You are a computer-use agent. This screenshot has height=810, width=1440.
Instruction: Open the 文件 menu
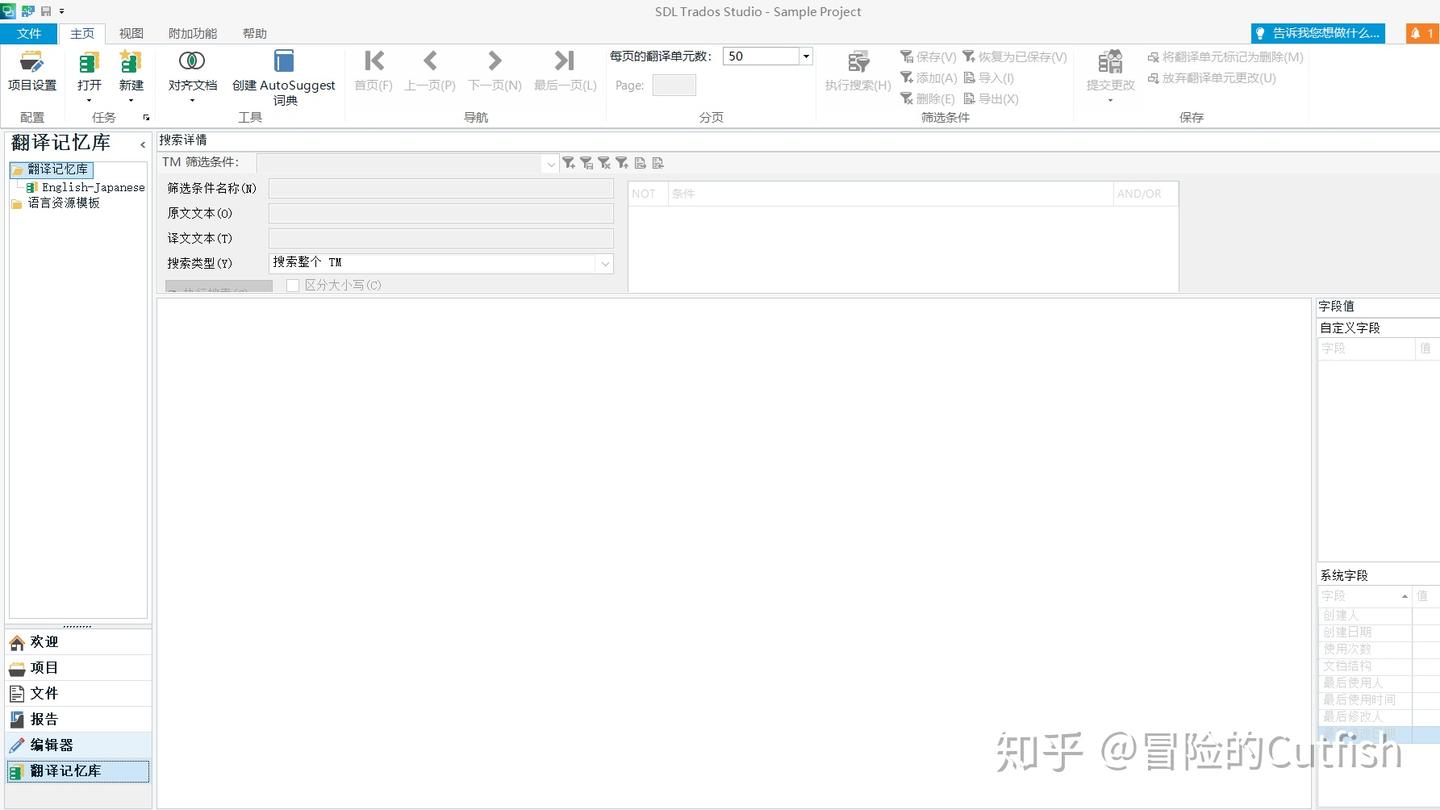[x=30, y=33]
